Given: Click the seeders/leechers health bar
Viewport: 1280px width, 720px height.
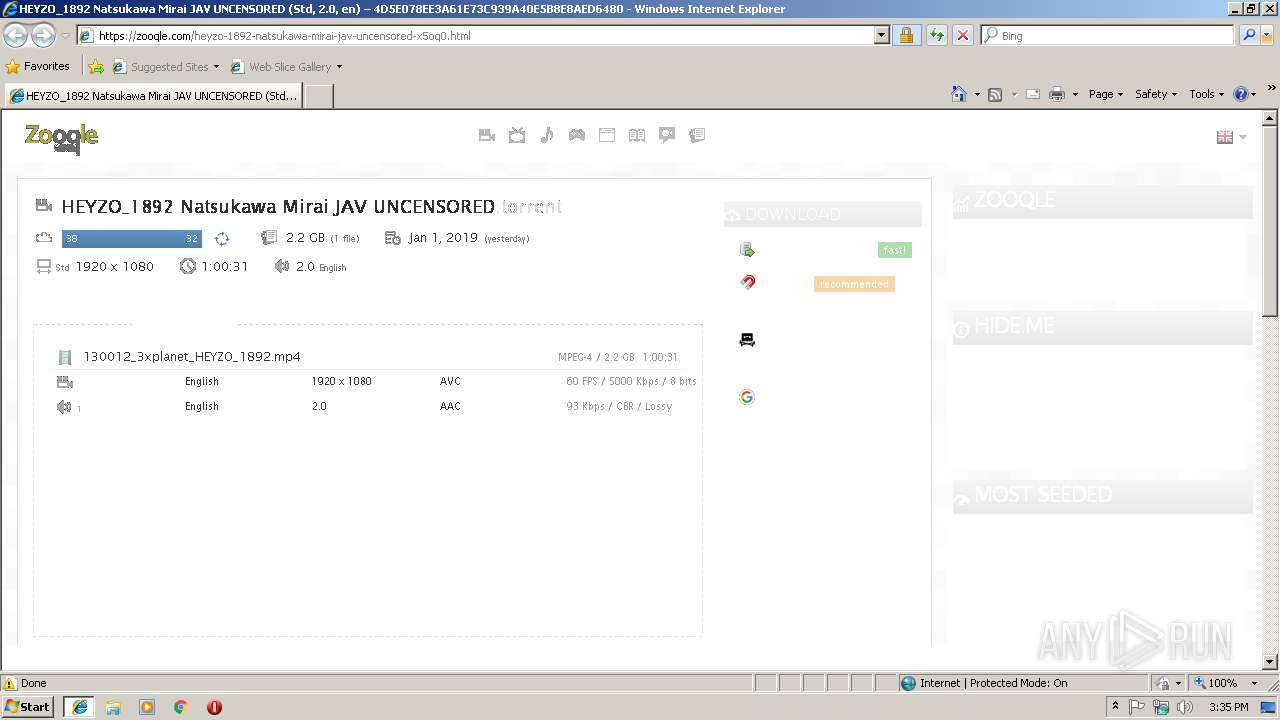Looking at the screenshot, I should tap(131, 238).
